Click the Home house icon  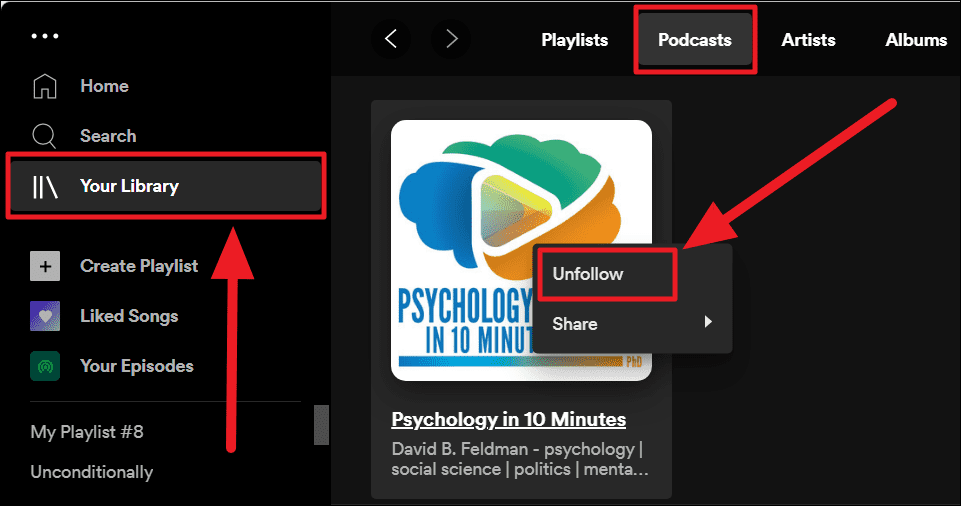45,86
